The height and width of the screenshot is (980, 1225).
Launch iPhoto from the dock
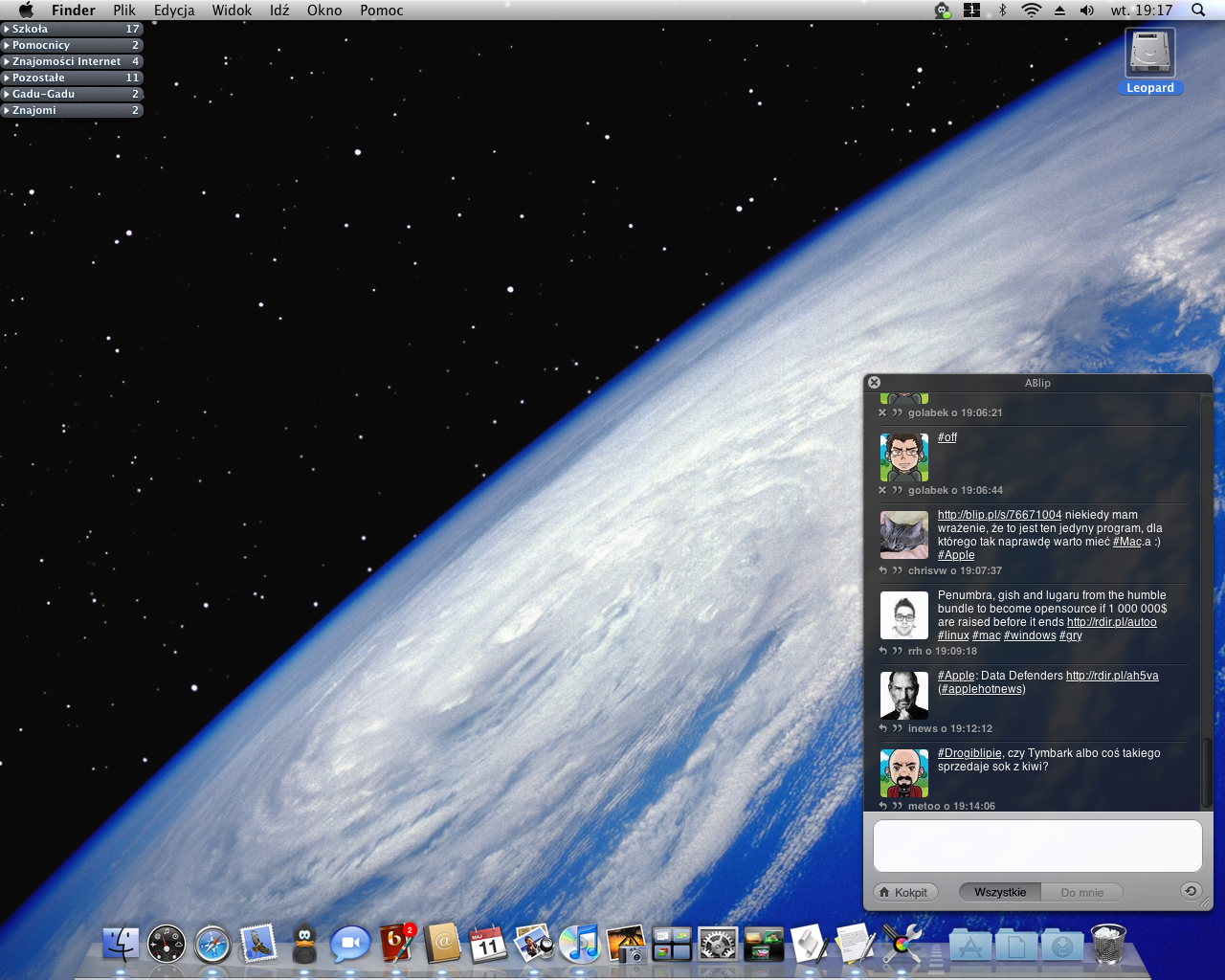(626, 945)
